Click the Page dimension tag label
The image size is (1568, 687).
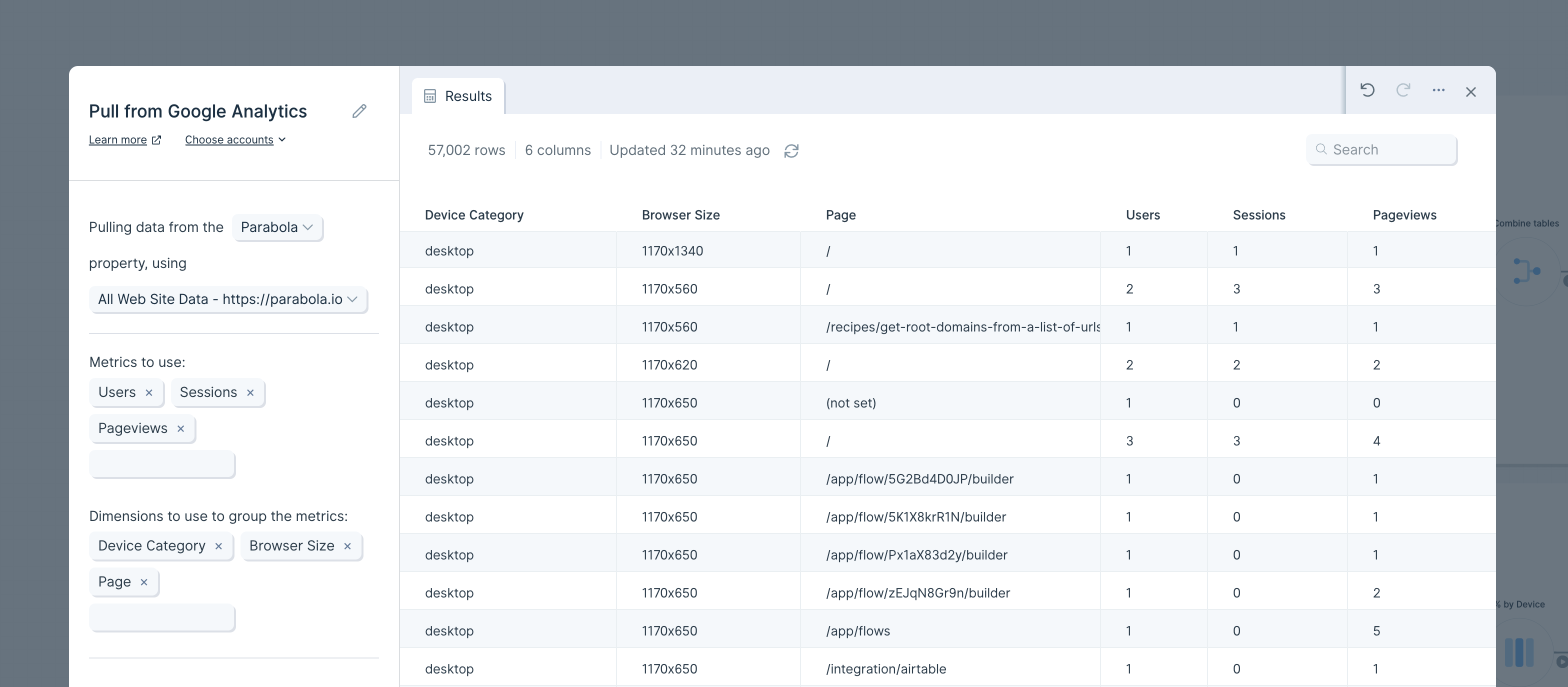click(114, 581)
